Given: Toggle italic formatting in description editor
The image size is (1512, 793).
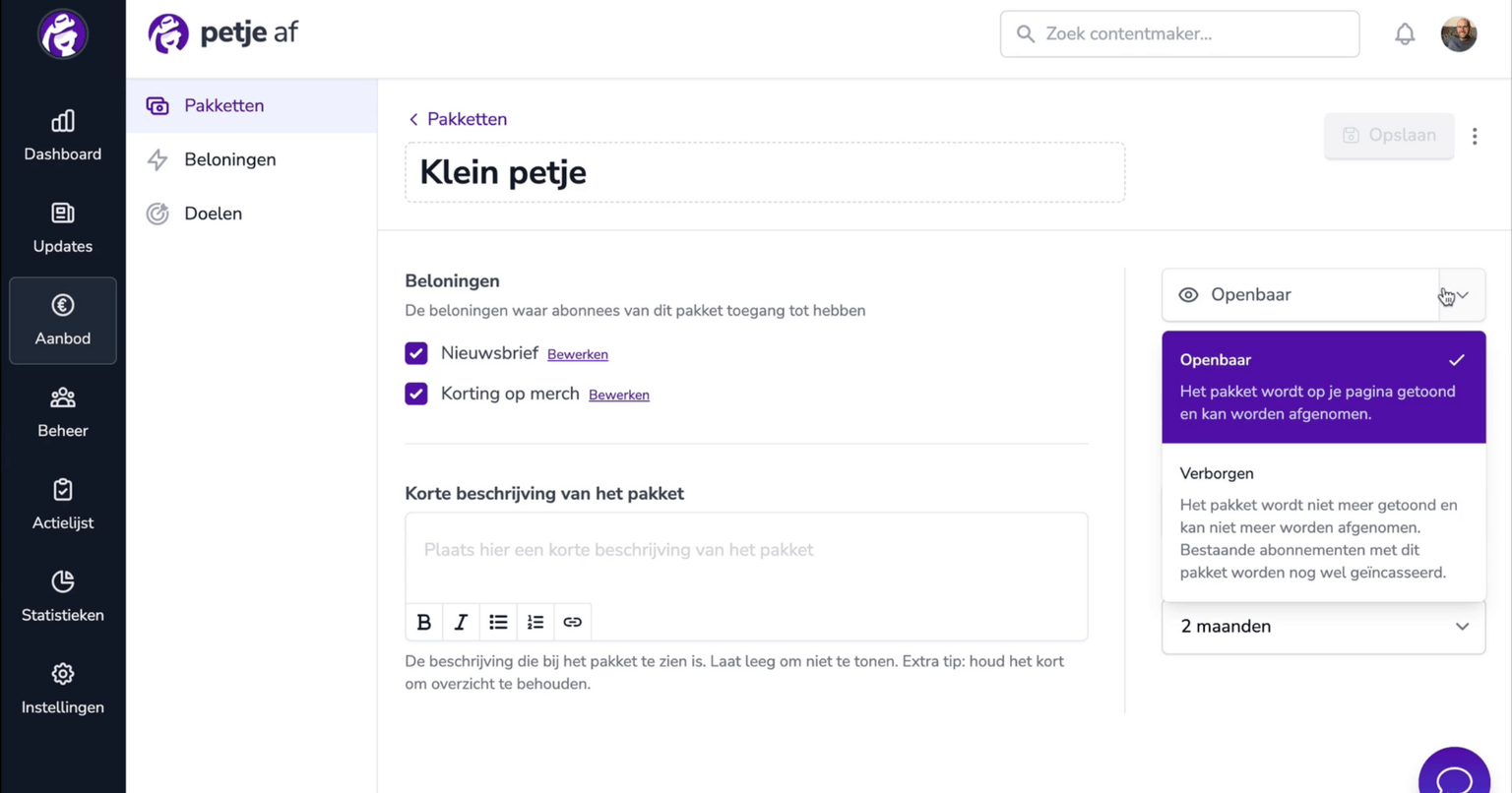Looking at the screenshot, I should (461, 622).
